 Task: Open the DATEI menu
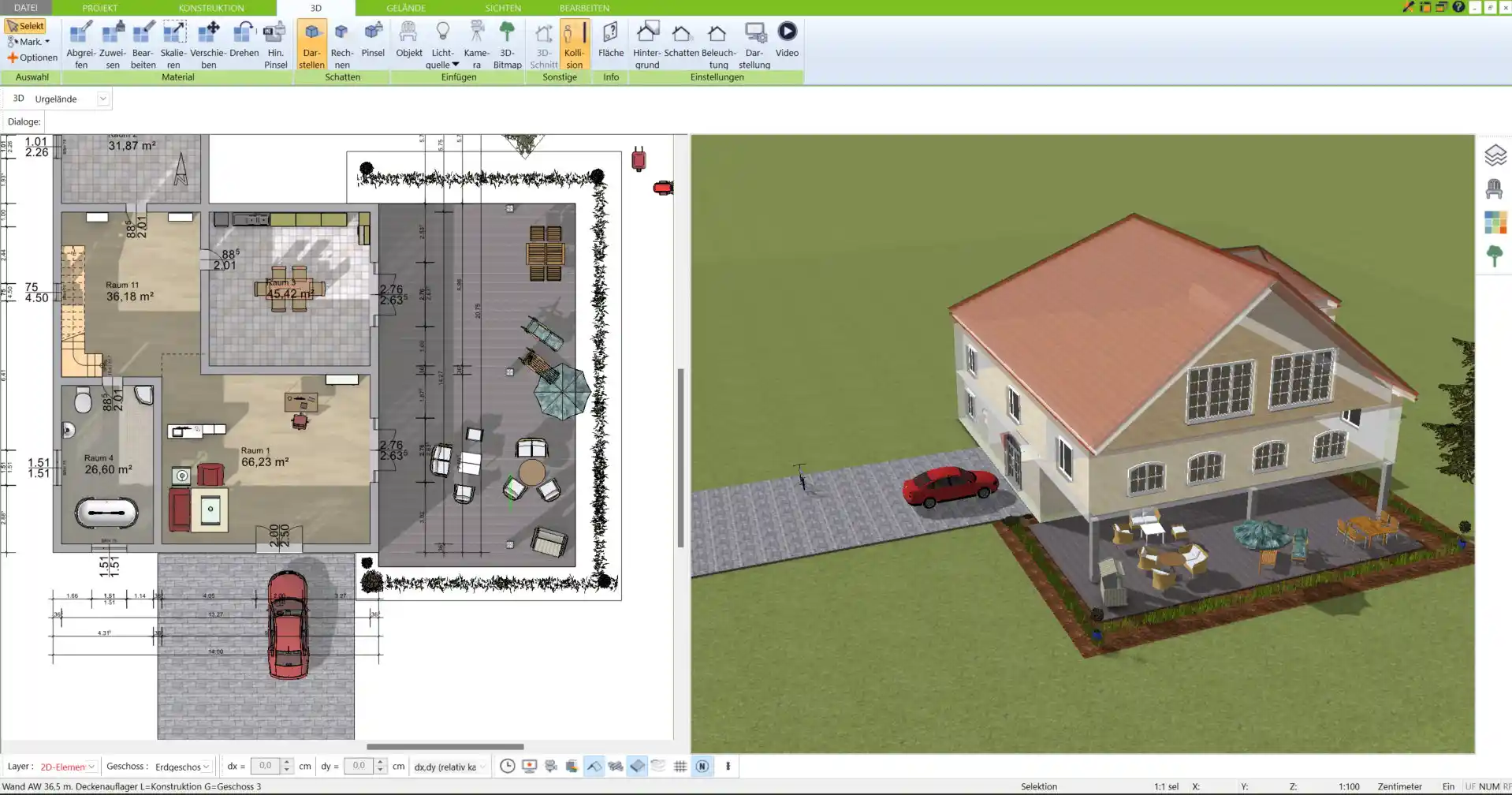click(x=26, y=8)
